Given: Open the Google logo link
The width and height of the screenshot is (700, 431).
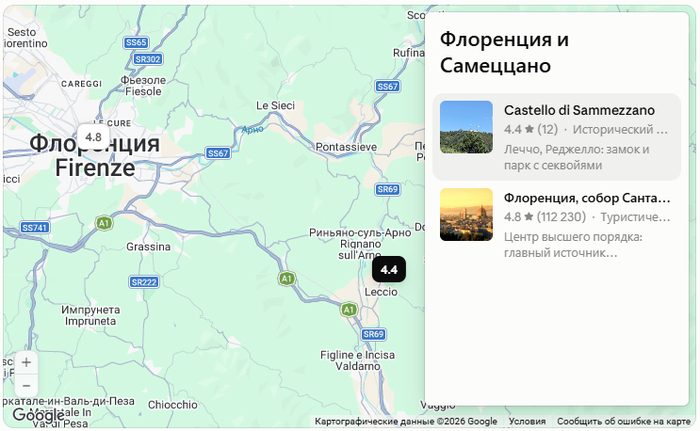Looking at the screenshot, I should [x=38, y=415].
